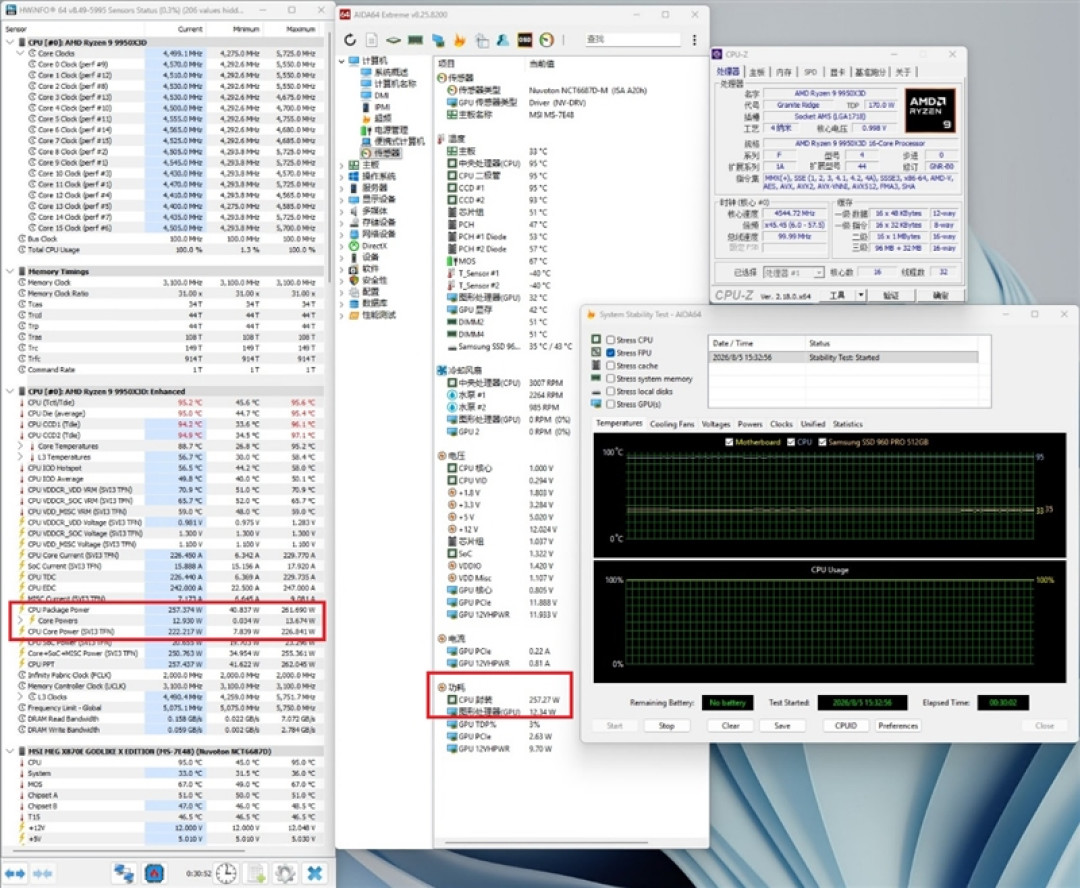The width and height of the screenshot is (1080, 888).
Task: Switch to the SPD tab in CPU-Z
Action: (x=811, y=72)
